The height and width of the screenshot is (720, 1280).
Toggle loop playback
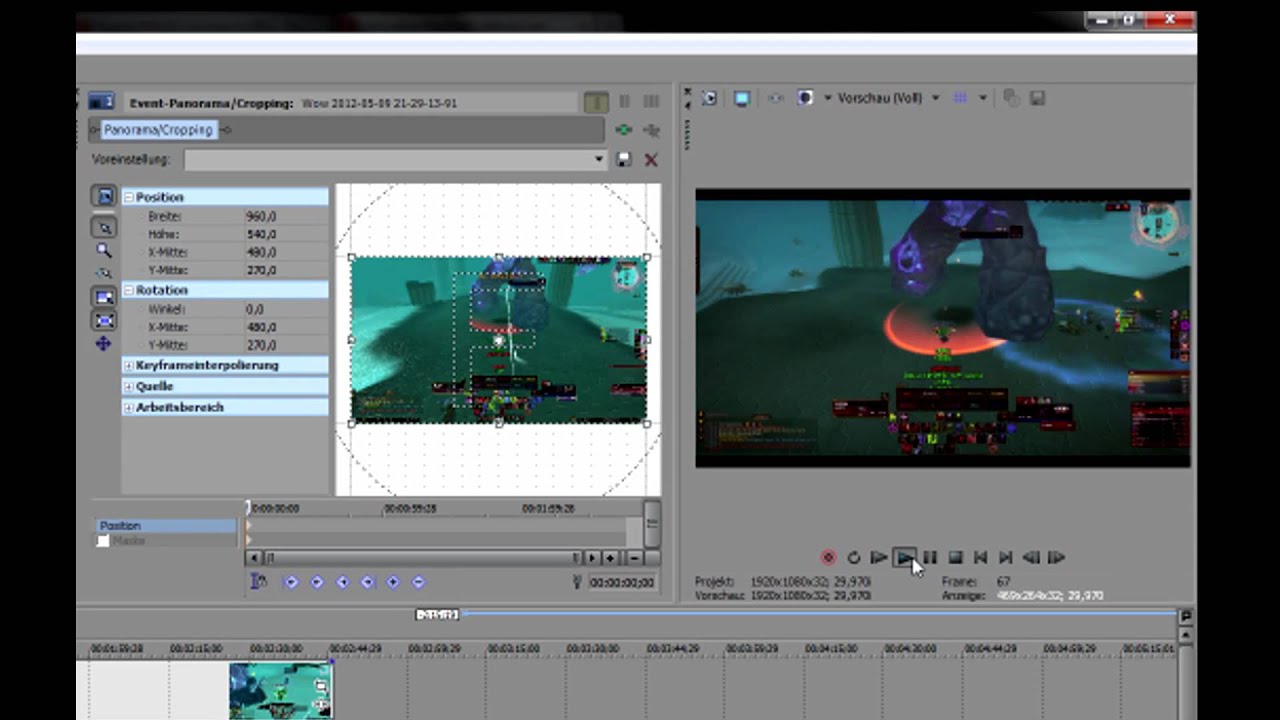tap(854, 558)
